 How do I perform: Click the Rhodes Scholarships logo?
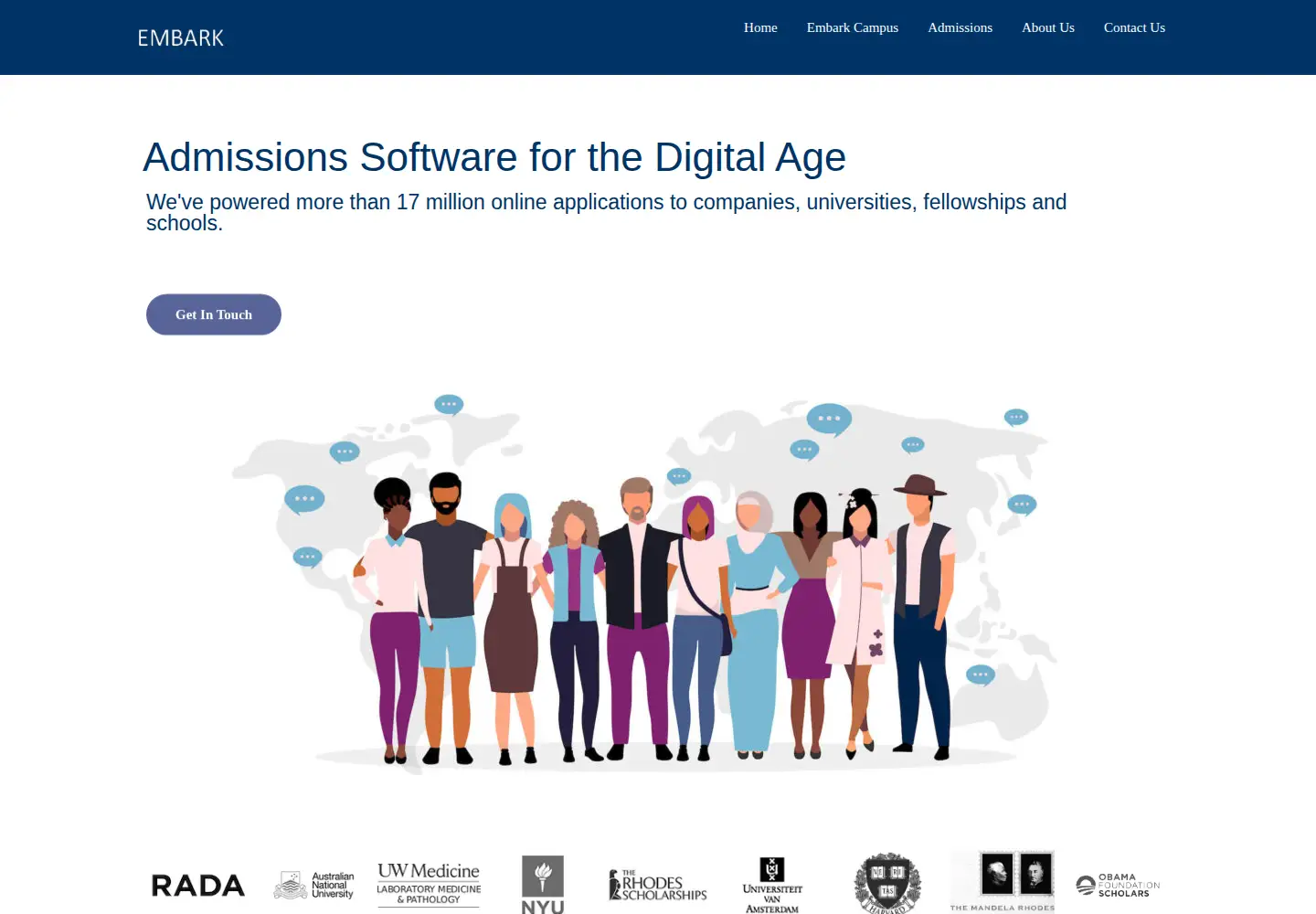click(x=658, y=885)
